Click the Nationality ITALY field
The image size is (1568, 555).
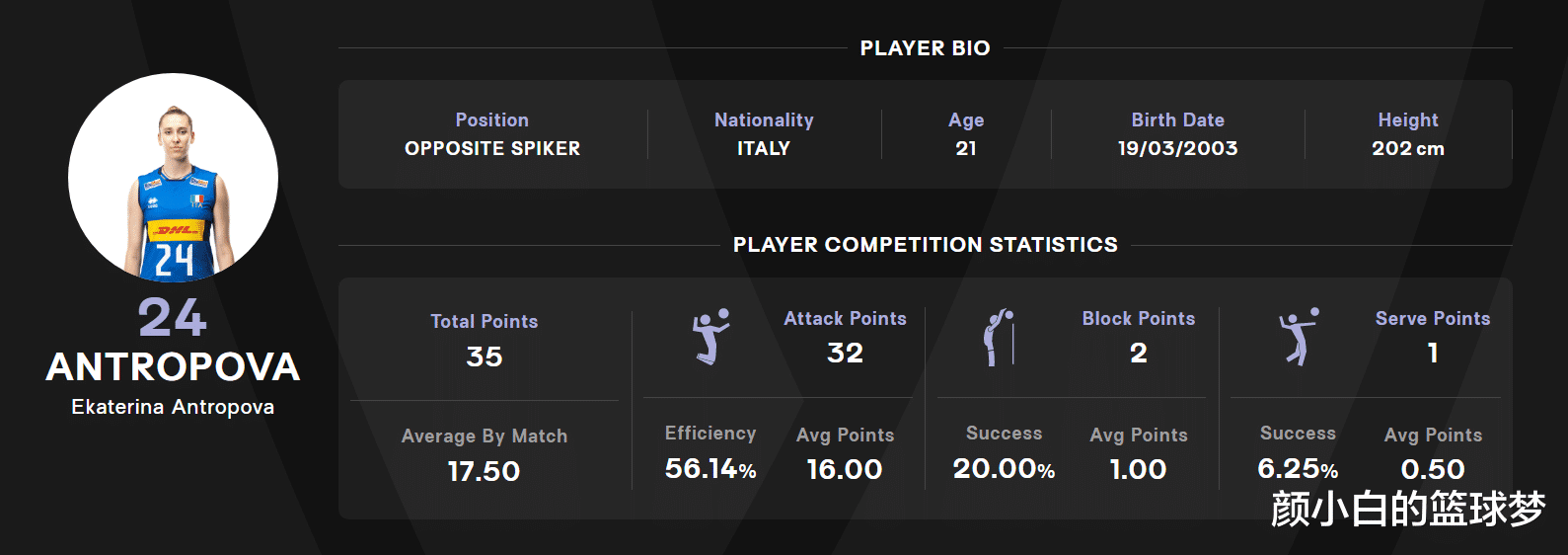pos(764,135)
